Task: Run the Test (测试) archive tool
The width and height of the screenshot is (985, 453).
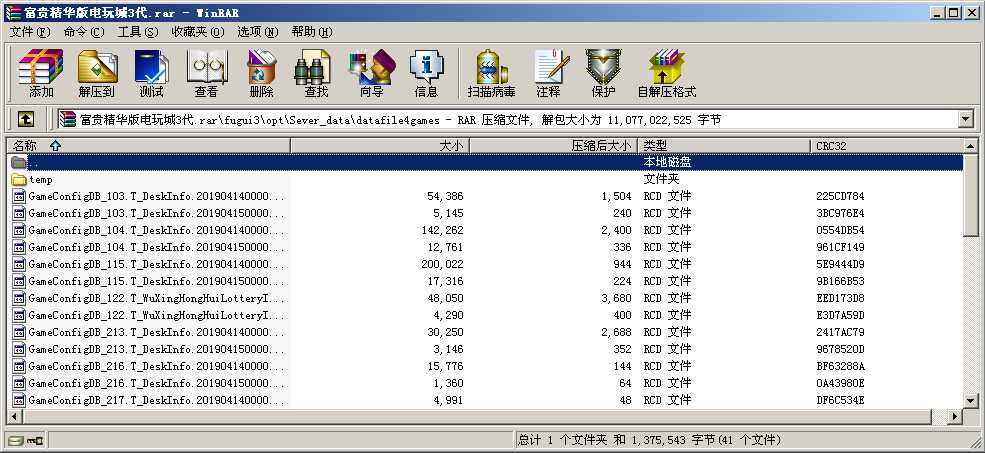Action: pos(151,73)
